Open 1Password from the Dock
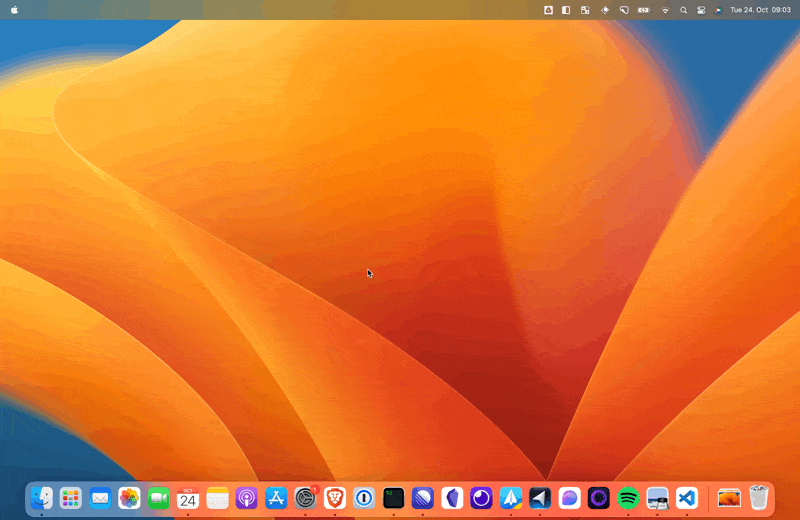Screen dimensions: 800x520 click(364, 497)
